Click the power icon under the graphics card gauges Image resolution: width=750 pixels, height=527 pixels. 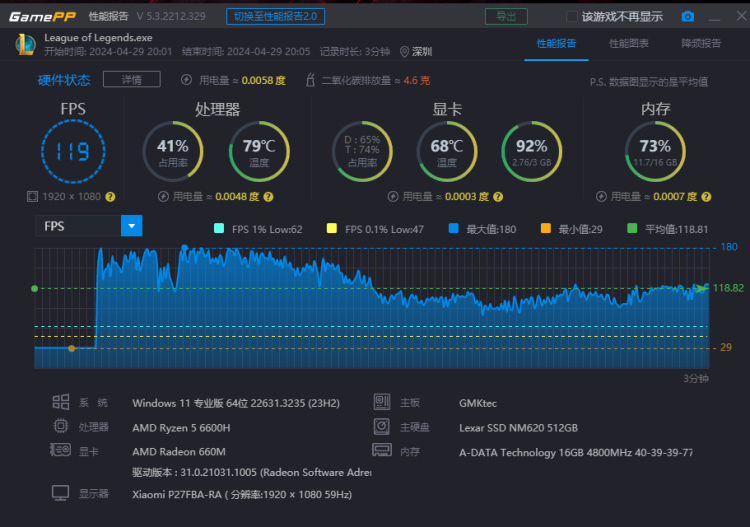click(393, 197)
